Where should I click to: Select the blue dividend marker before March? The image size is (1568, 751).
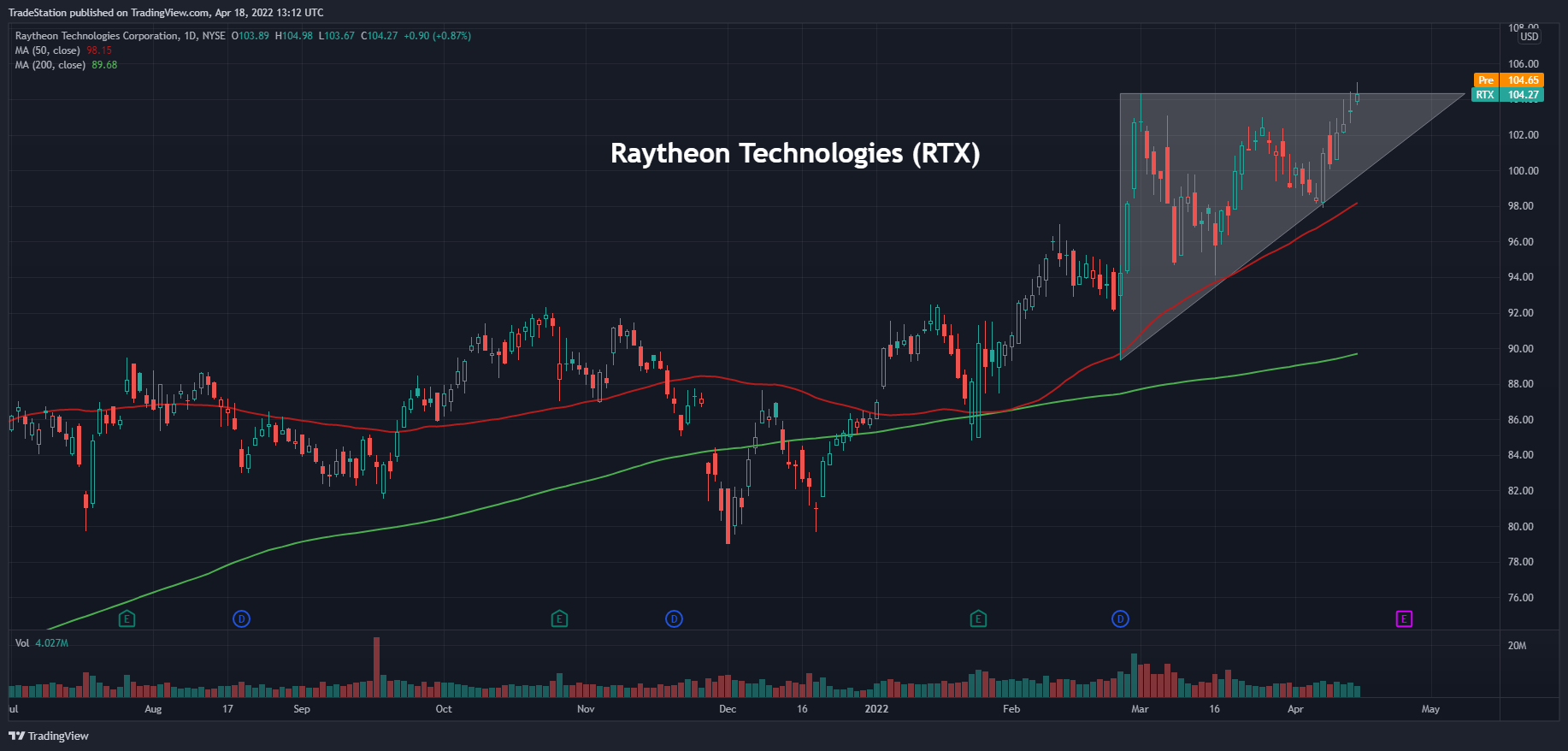point(1120,618)
